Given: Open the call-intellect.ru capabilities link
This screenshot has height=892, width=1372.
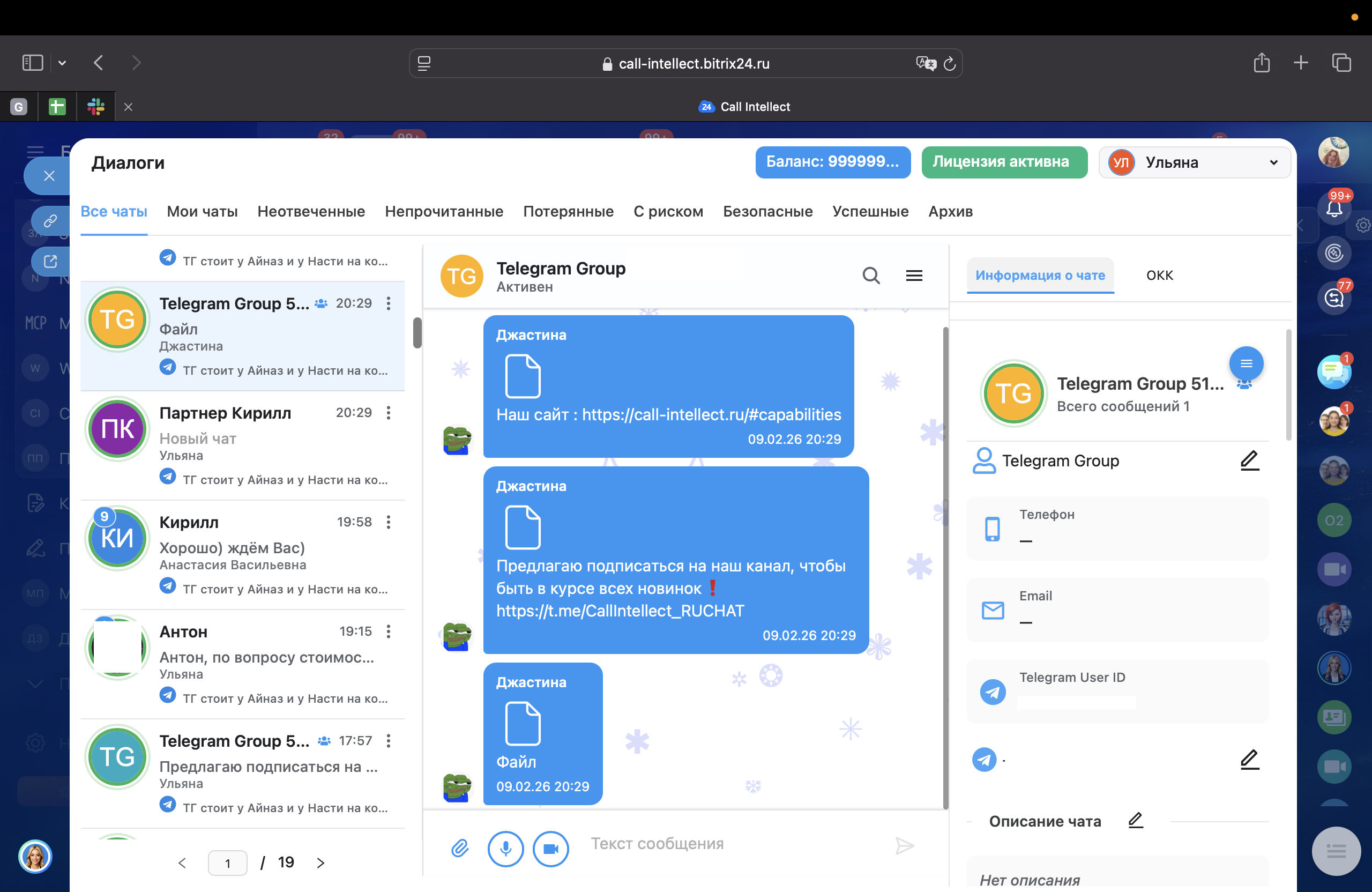Looking at the screenshot, I should tap(711, 414).
